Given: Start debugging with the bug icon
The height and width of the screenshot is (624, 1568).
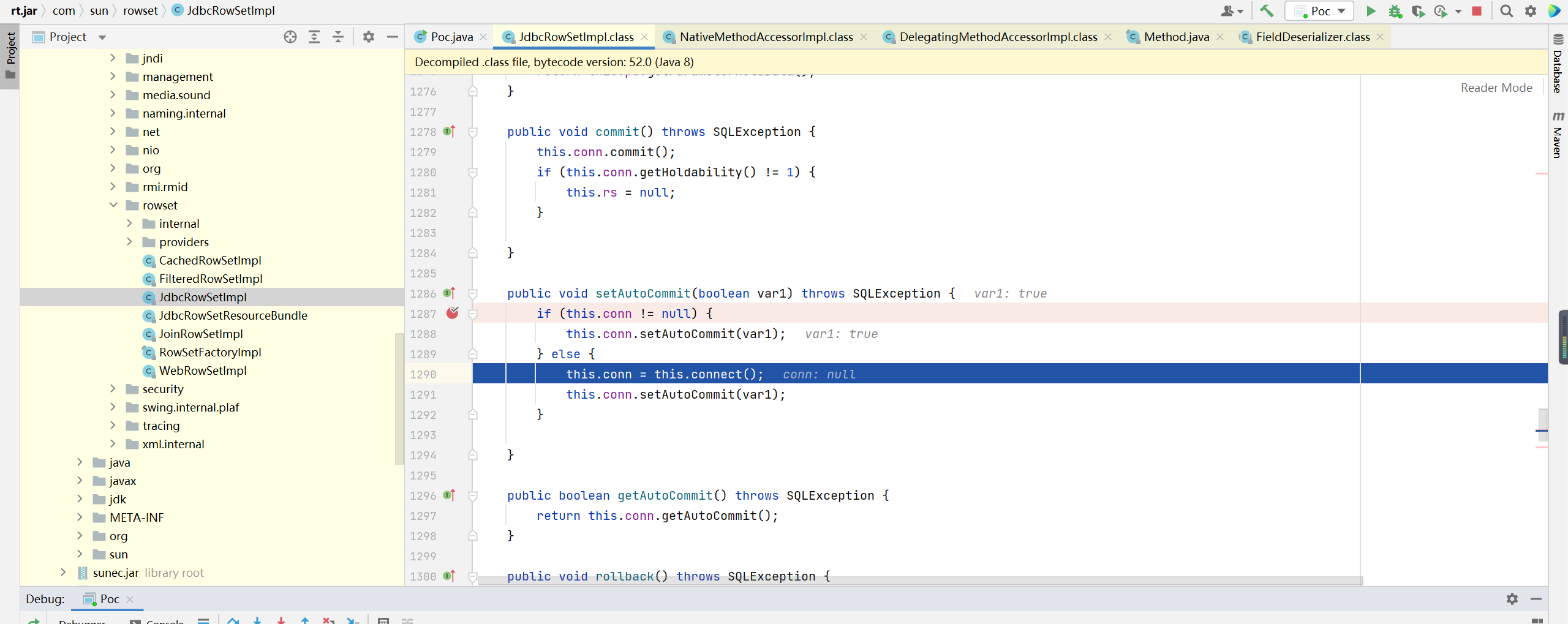Looking at the screenshot, I should [x=1395, y=10].
